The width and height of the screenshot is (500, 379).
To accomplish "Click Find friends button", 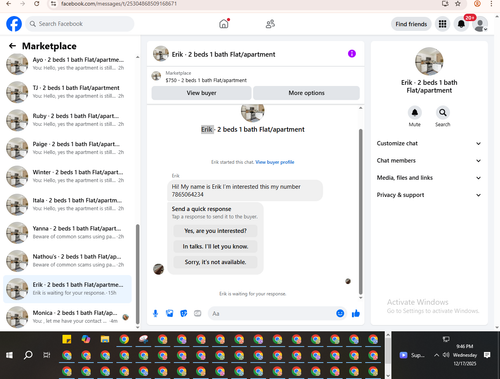I will point(411,24).
